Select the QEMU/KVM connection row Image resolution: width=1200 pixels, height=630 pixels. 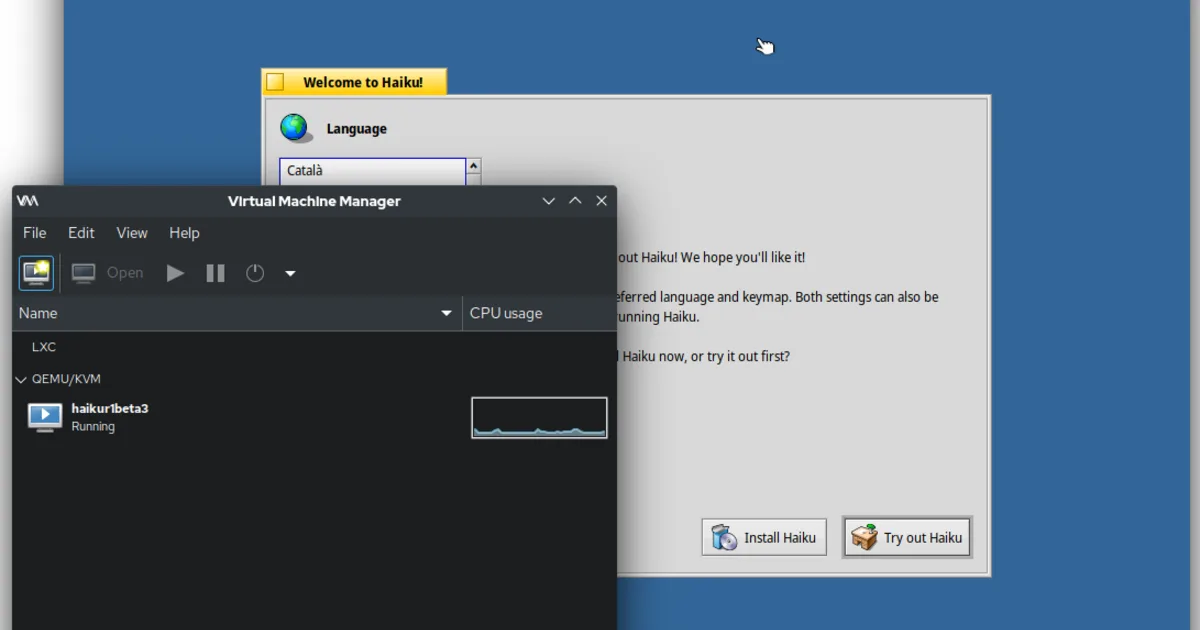pyautogui.click(x=314, y=379)
